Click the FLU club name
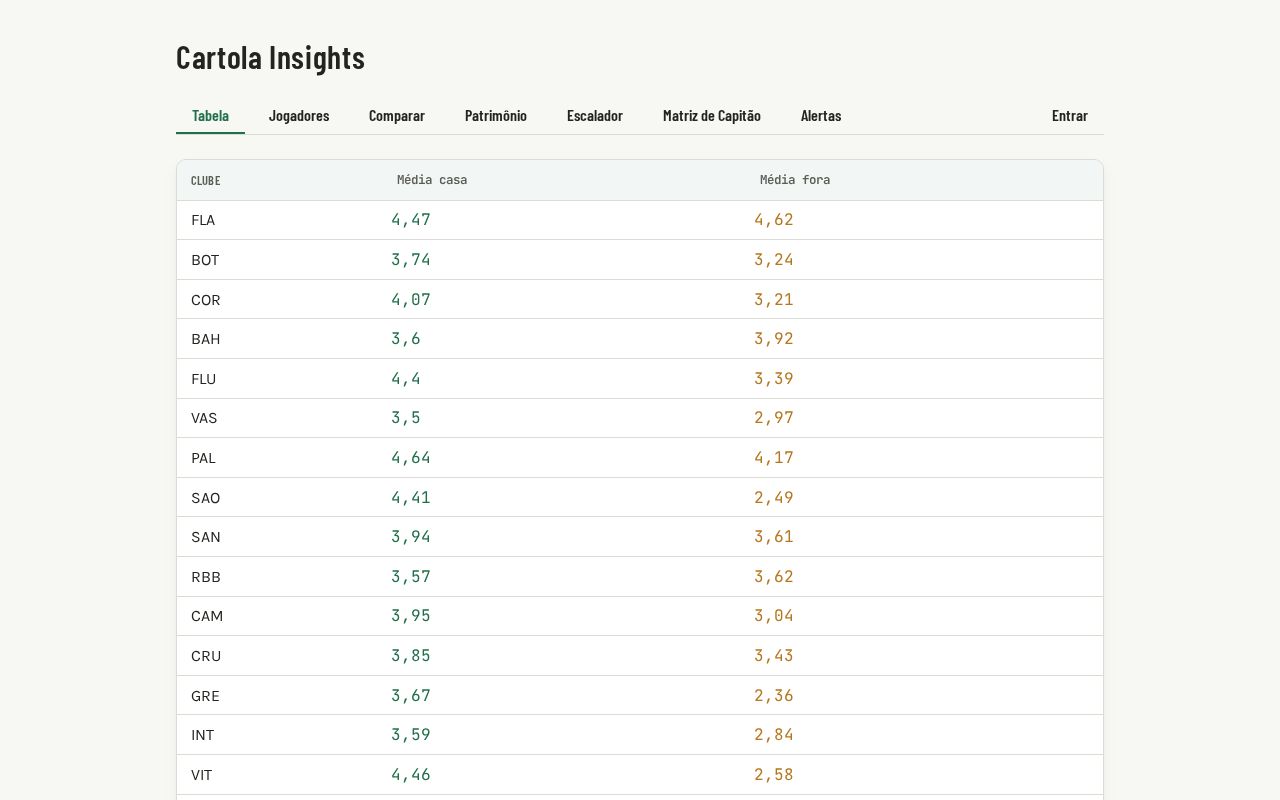Screen dimensions: 1280x800 [204, 379]
